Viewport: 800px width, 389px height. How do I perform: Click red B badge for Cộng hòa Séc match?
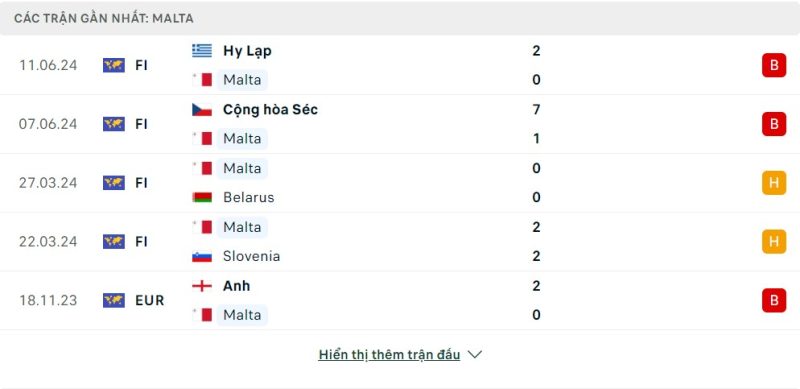pyautogui.click(x=774, y=124)
